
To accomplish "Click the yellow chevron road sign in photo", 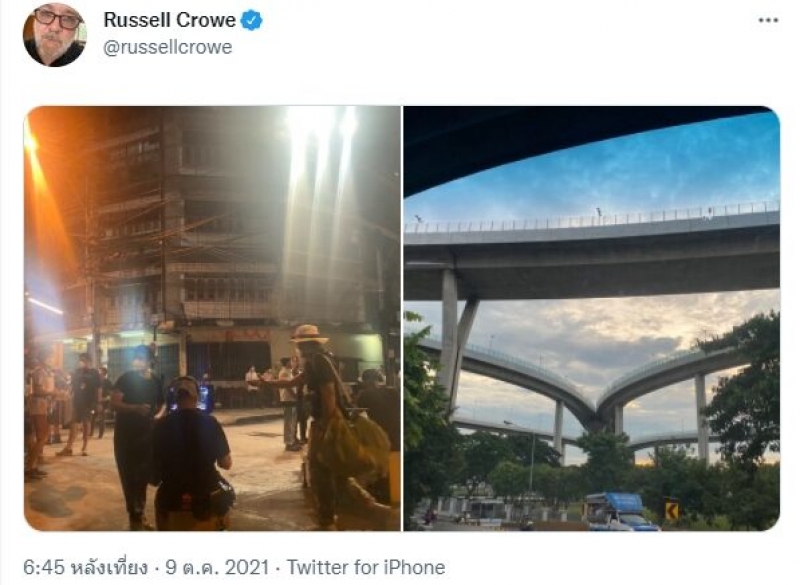I will coord(671,510).
